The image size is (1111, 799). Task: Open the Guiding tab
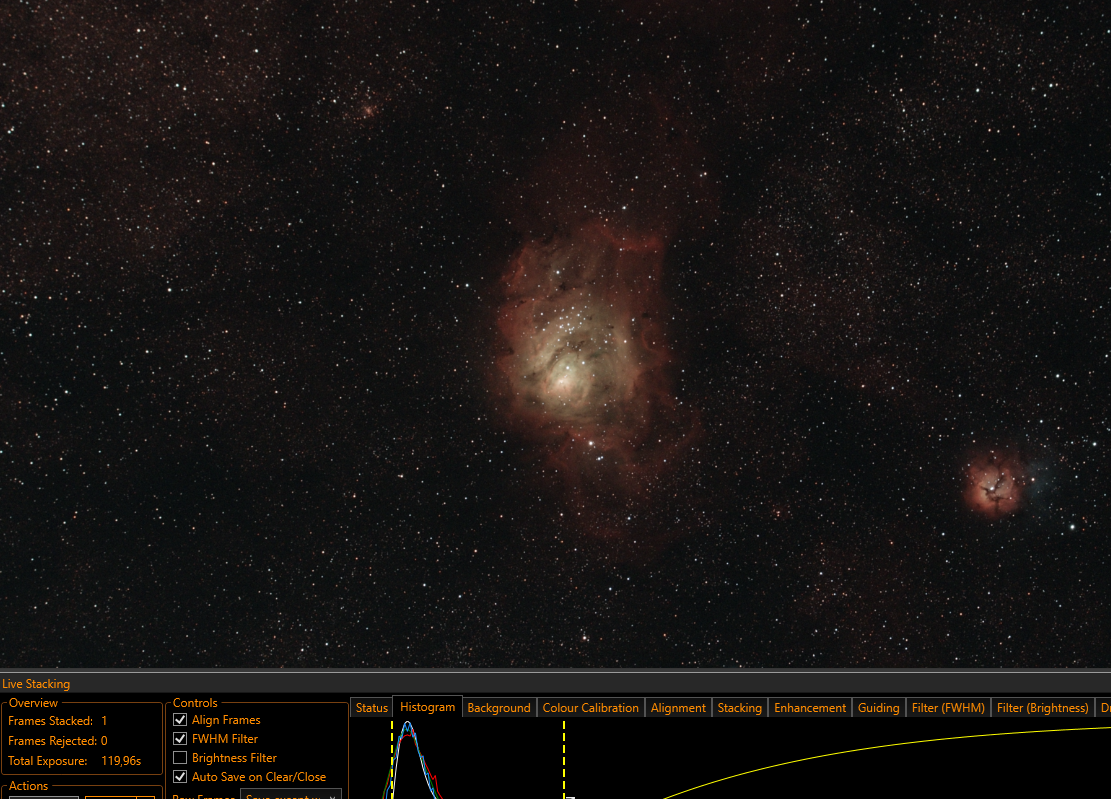coord(879,708)
